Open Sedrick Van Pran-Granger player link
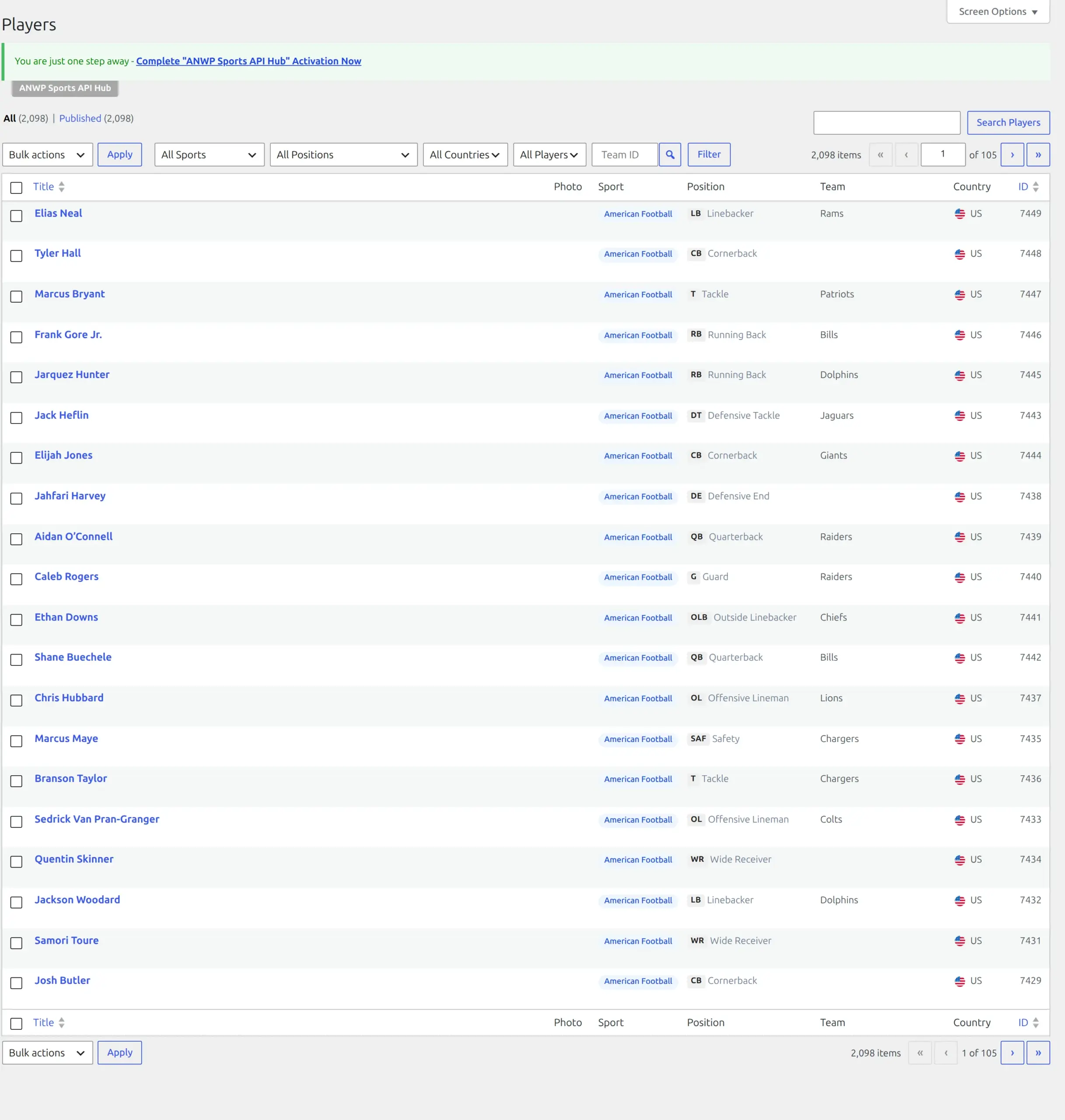Viewport: 1065px width, 1120px height. [x=97, y=819]
